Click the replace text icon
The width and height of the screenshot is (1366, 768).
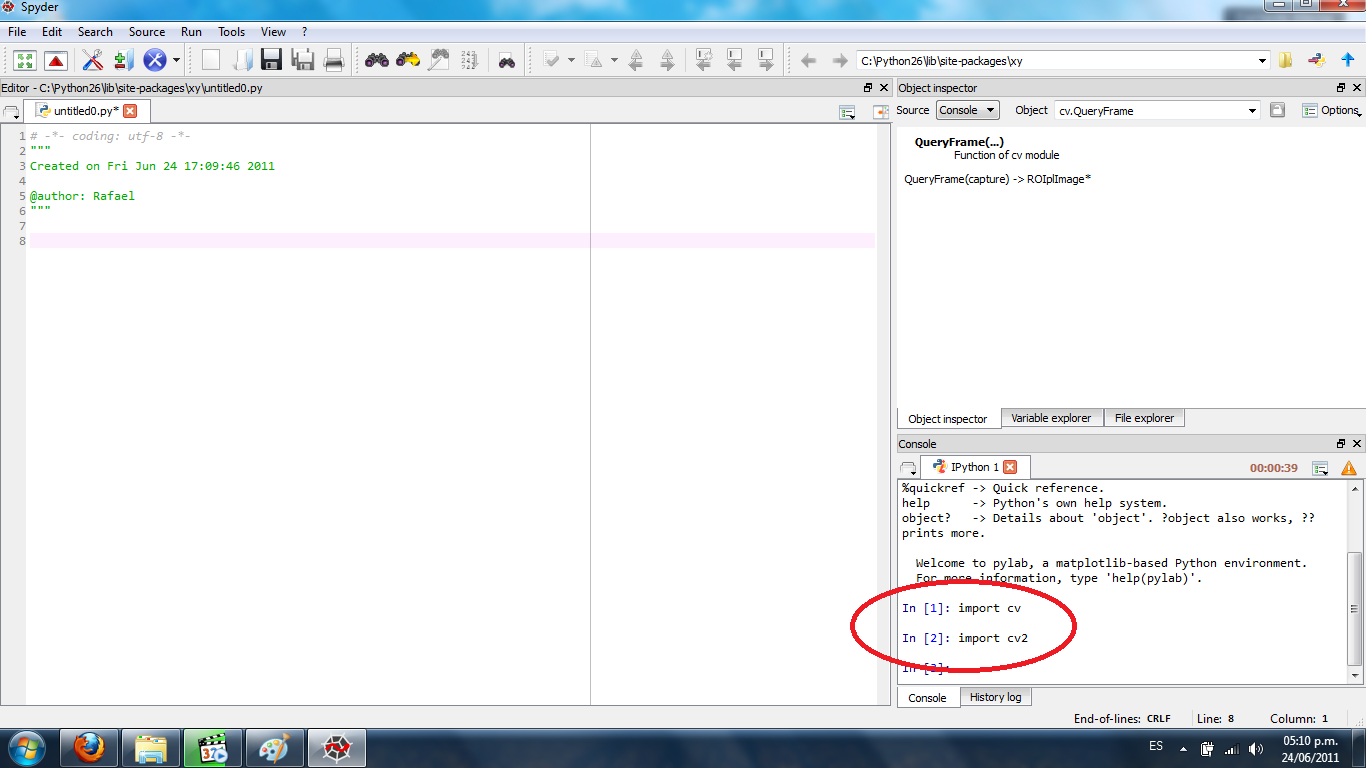(439, 60)
